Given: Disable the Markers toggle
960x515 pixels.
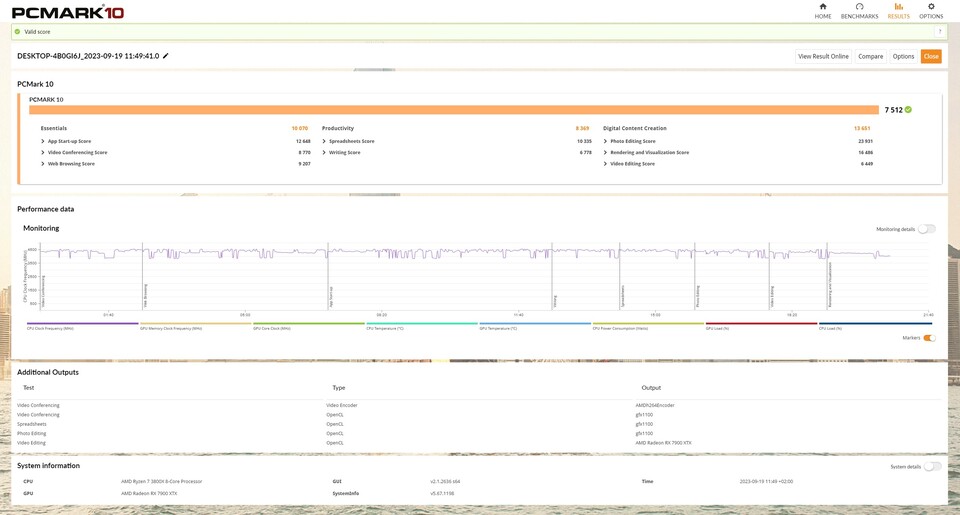Looking at the screenshot, I should (x=929, y=338).
